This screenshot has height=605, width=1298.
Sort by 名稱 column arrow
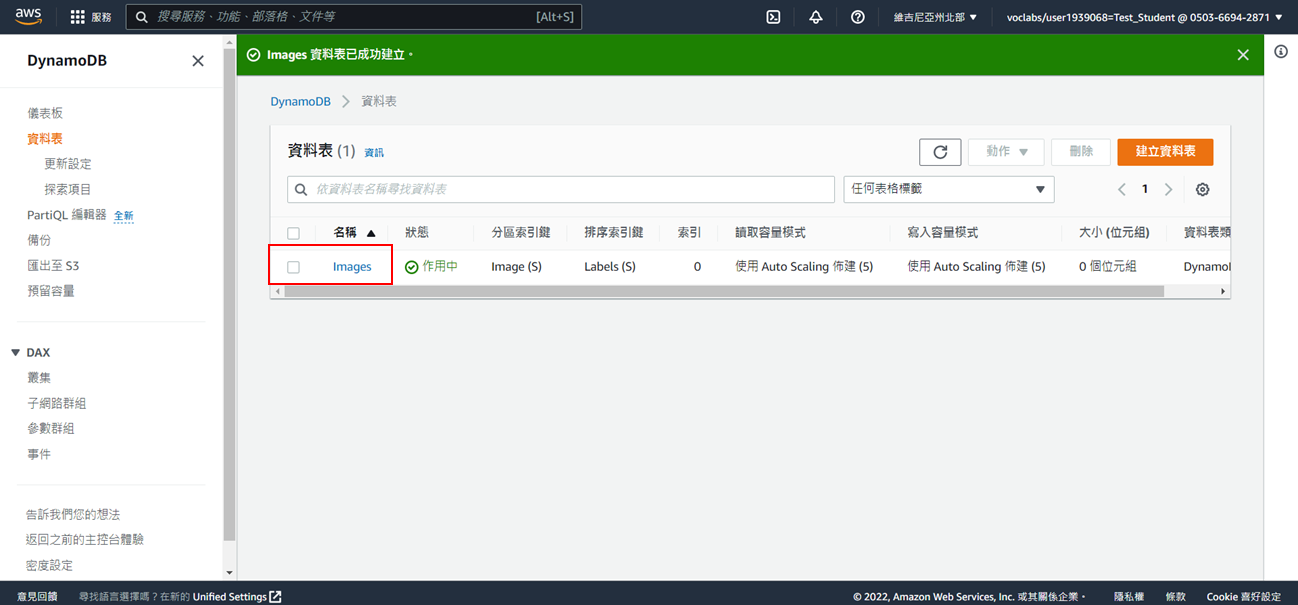(371, 233)
